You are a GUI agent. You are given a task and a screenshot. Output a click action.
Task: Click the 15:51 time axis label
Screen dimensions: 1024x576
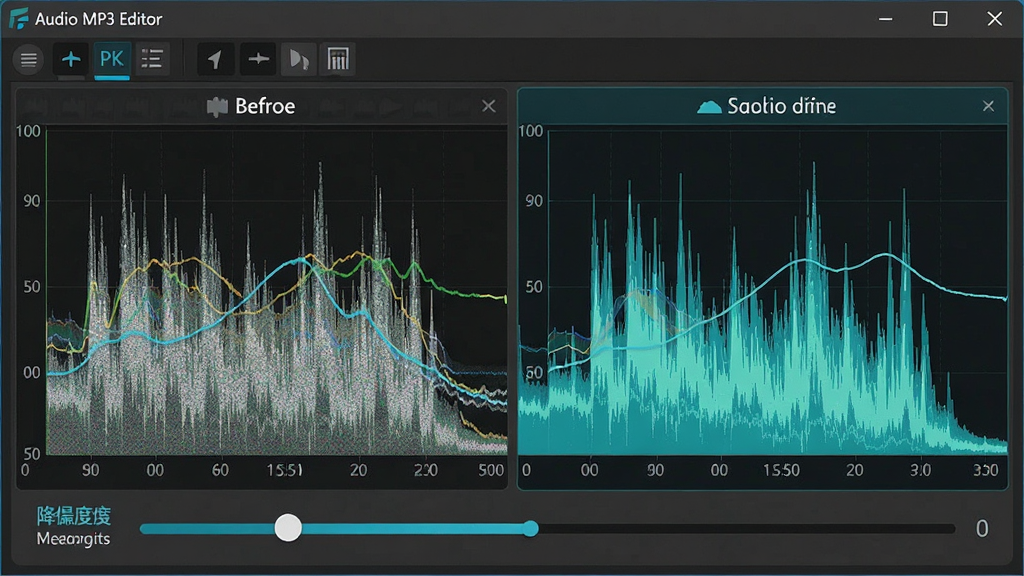pos(285,470)
